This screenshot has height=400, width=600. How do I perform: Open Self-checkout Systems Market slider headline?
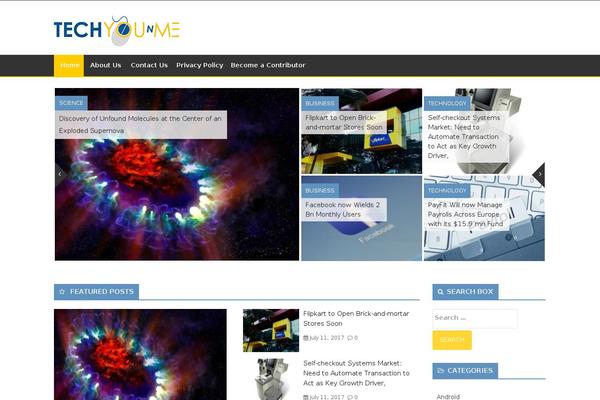point(464,137)
